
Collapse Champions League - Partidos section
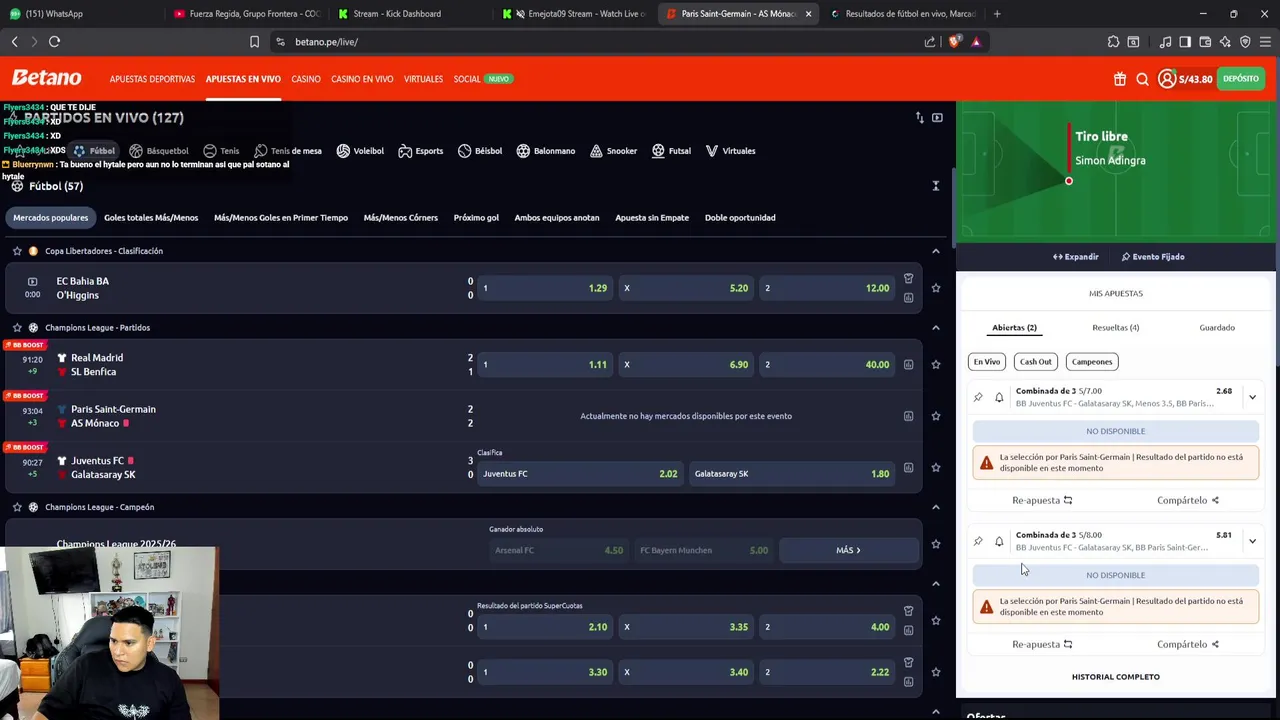936,328
